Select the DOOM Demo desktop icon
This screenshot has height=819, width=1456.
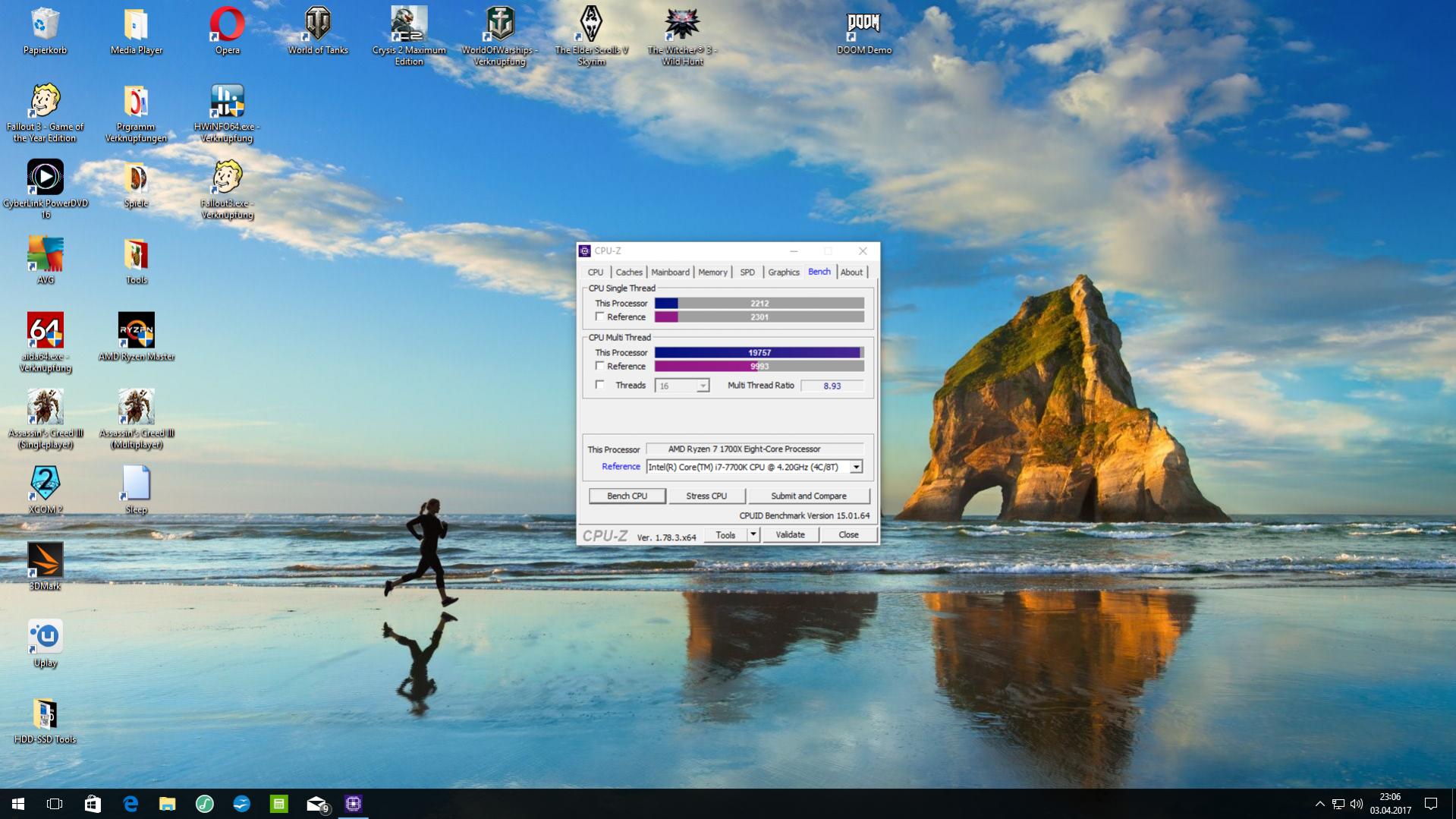coord(863,33)
